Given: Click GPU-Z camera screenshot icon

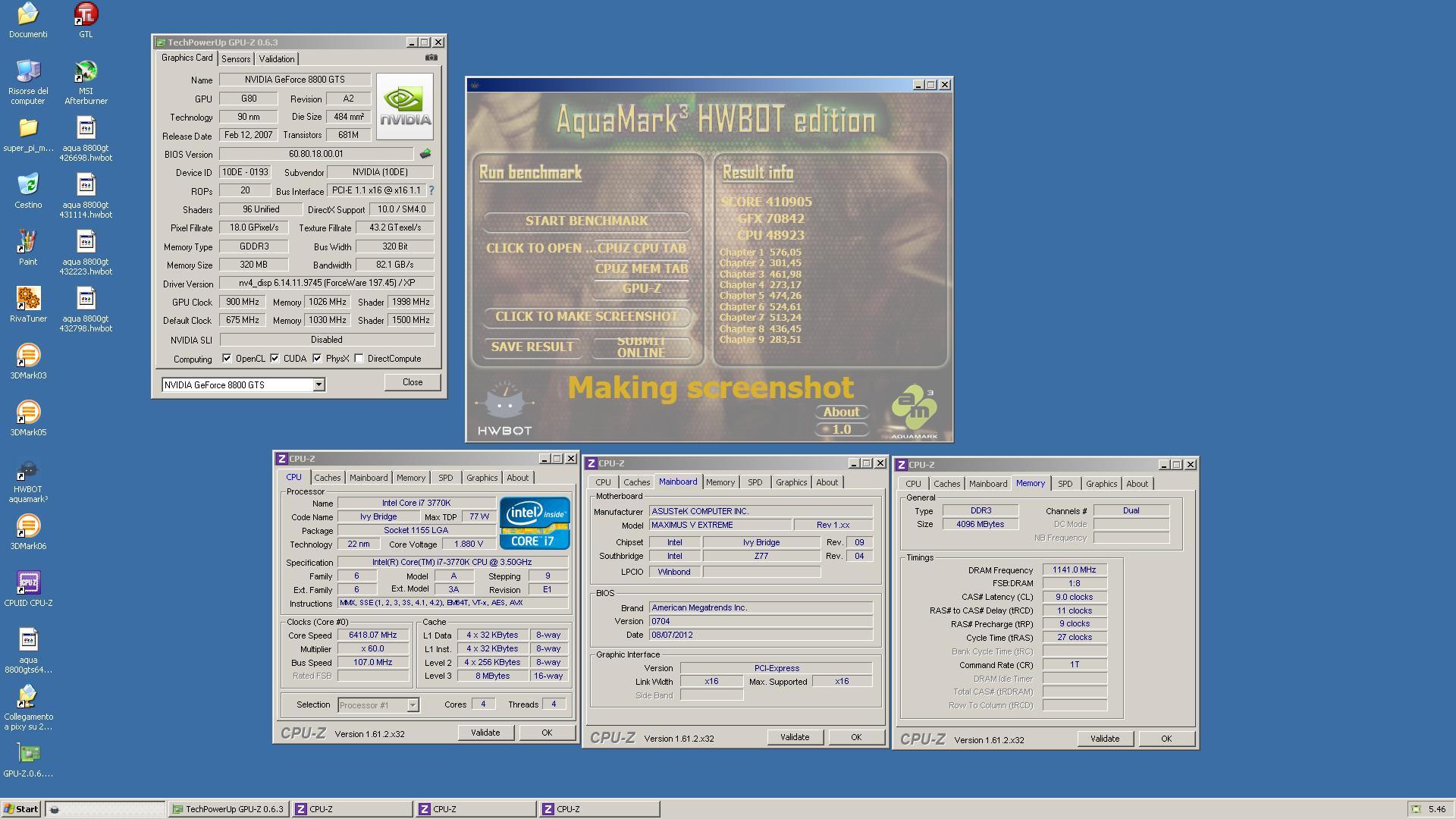Looking at the screenshot, I should tap(431, 58).
